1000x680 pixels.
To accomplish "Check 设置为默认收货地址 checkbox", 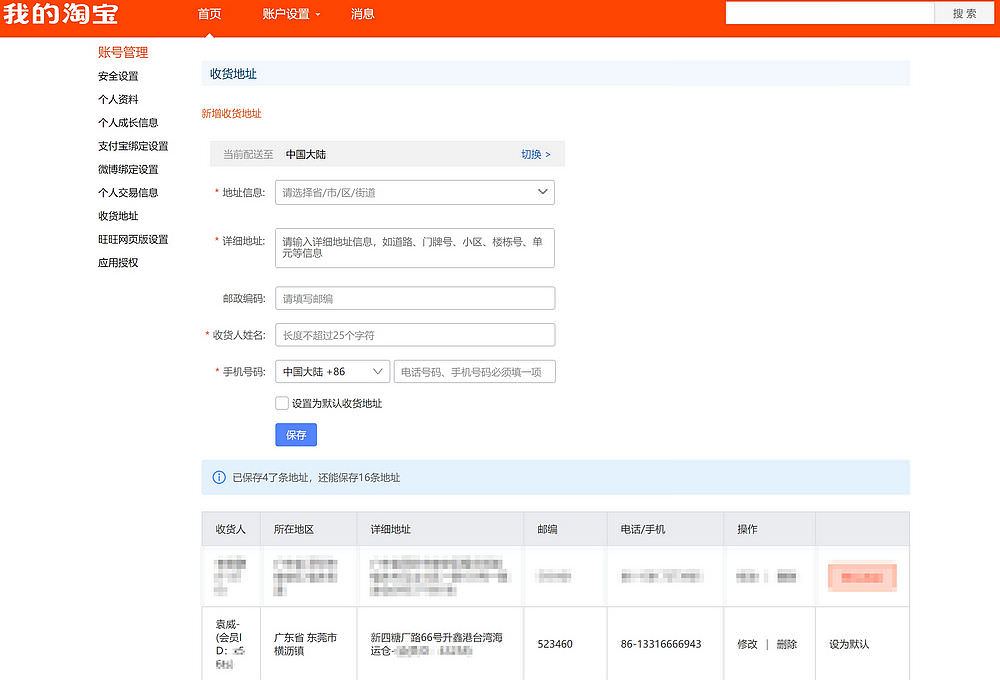I will pyautogui.click(x=282, y=403).
